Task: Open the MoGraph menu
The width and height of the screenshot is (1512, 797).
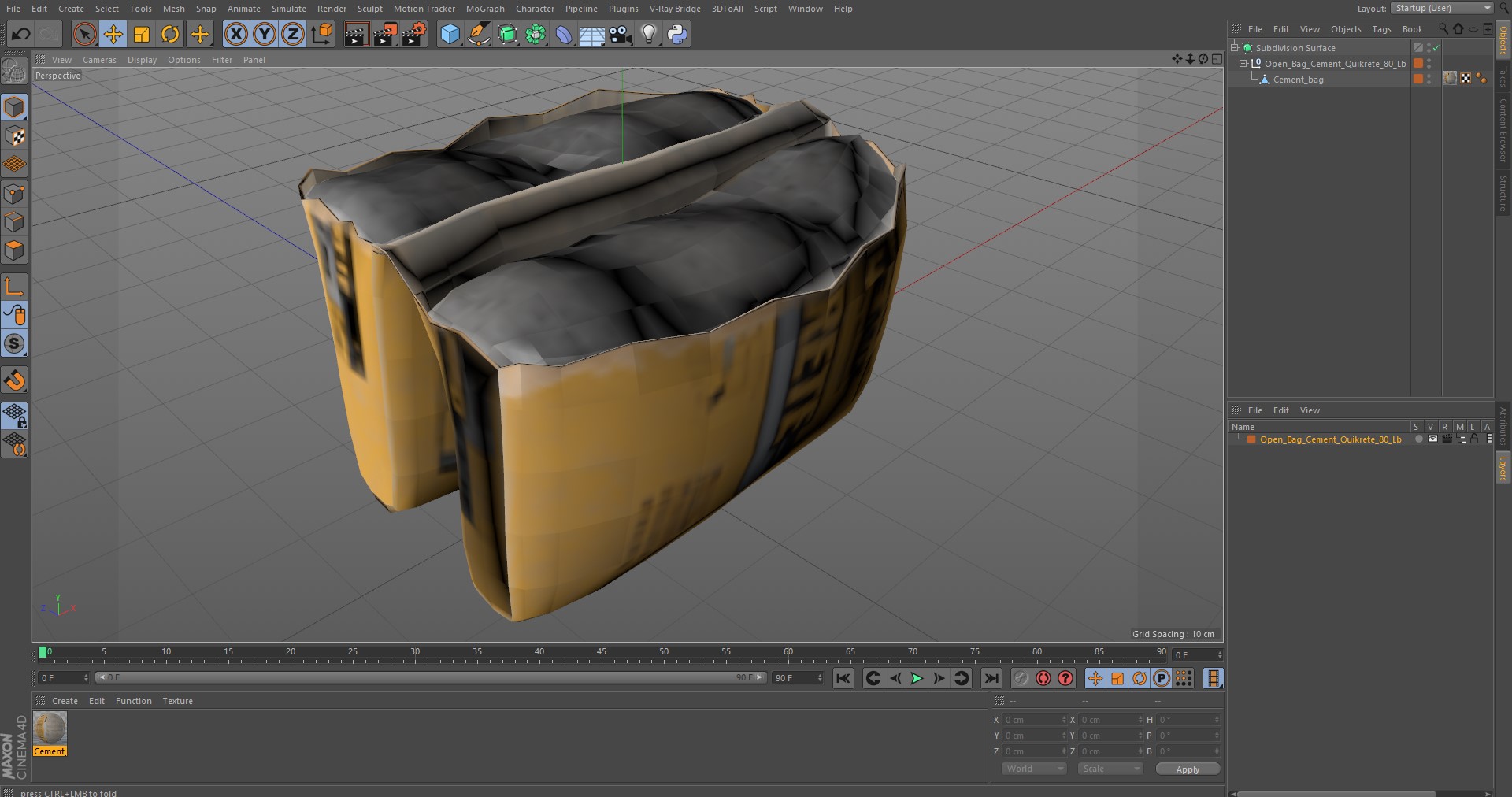Action: (x=485, y=9)
